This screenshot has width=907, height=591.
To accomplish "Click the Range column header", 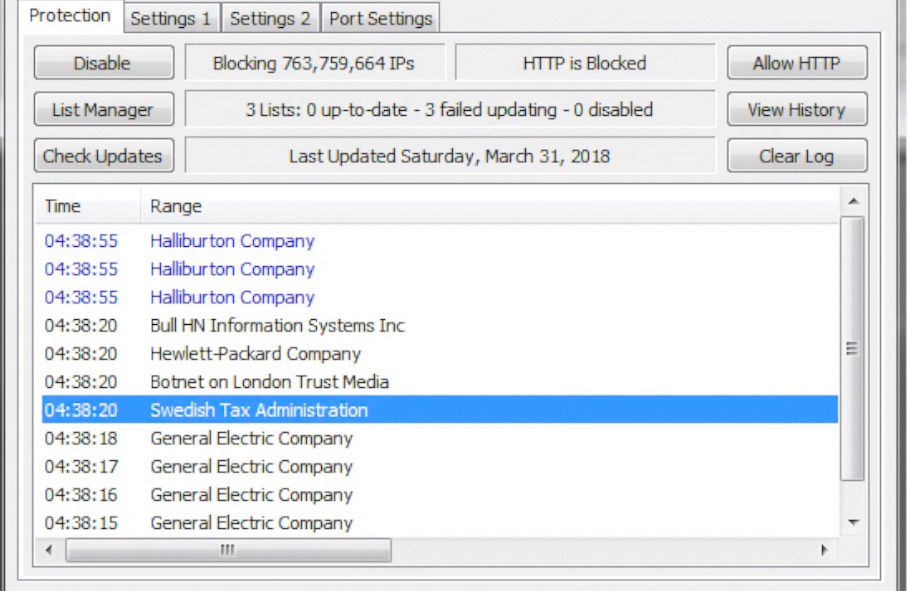I will (x=176, y=206).
